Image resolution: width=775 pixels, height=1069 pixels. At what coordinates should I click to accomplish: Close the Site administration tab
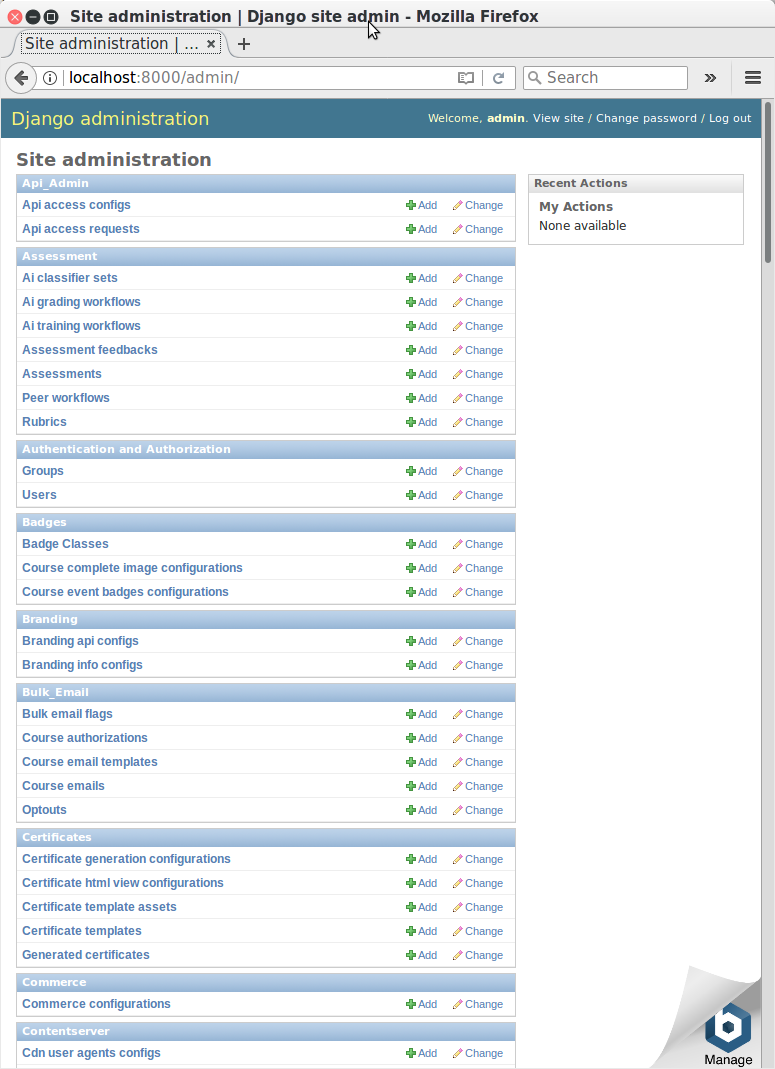pyautogui.click(x=211, y=44)
